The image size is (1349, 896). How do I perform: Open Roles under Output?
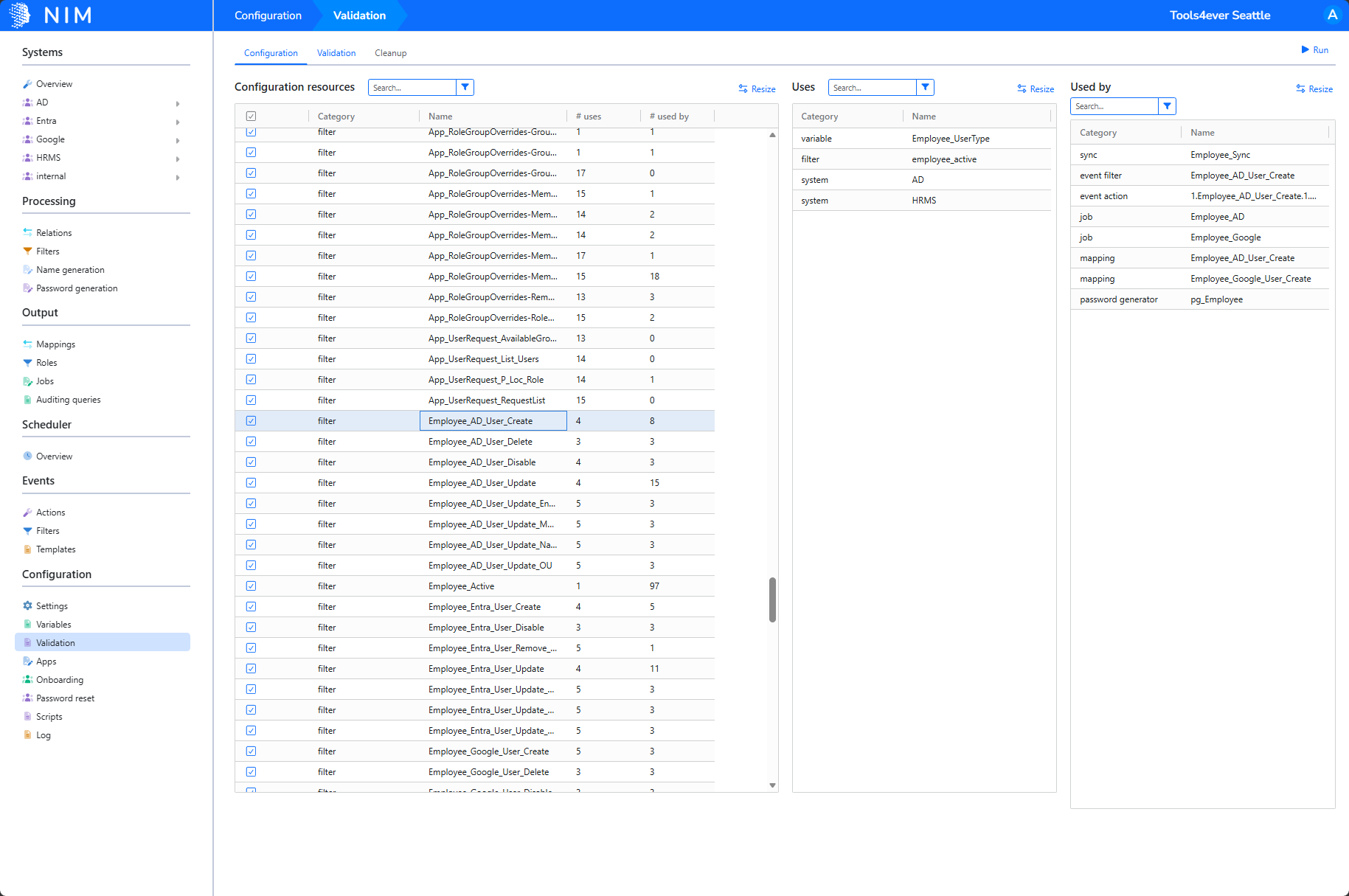click(46, 363)
